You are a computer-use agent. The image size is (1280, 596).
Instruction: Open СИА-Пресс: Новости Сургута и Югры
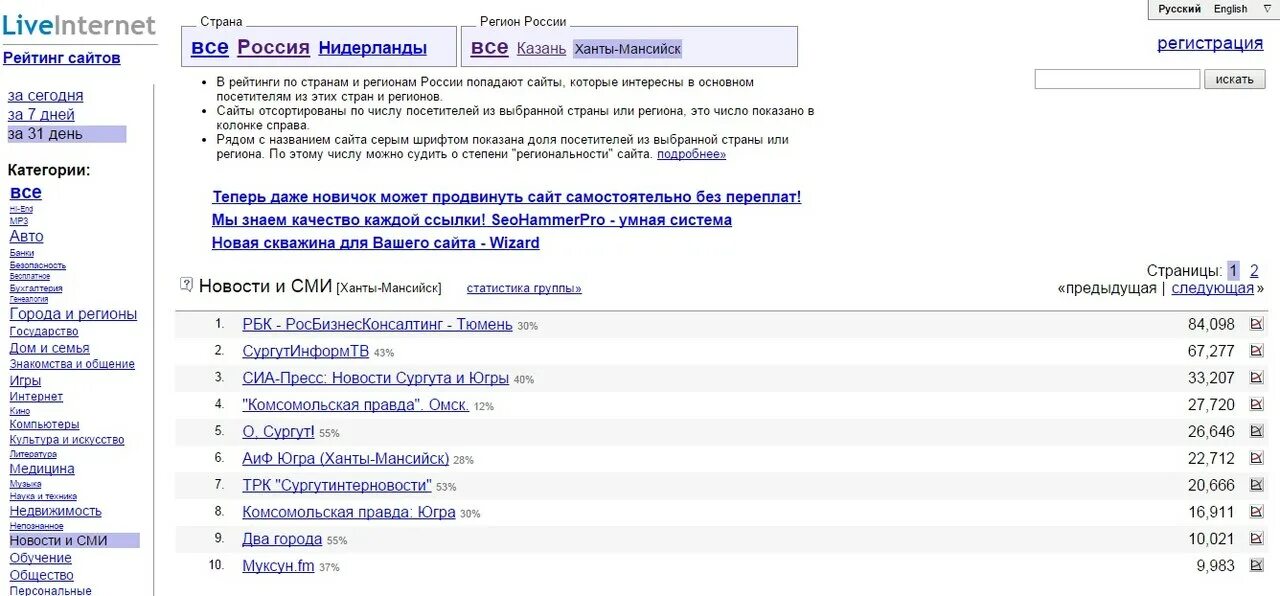[x=375, y=378]
